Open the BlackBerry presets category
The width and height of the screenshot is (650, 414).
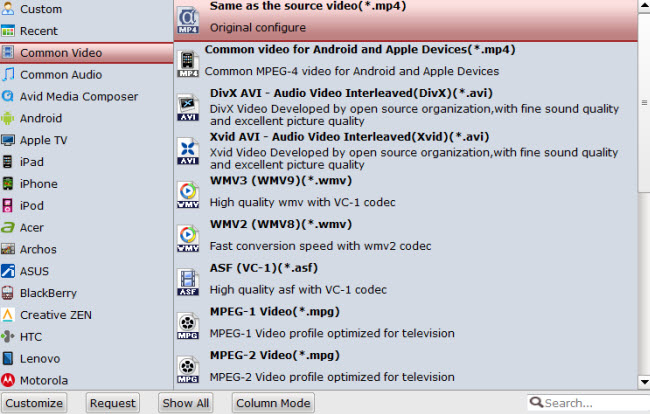(x=87, y=293)
